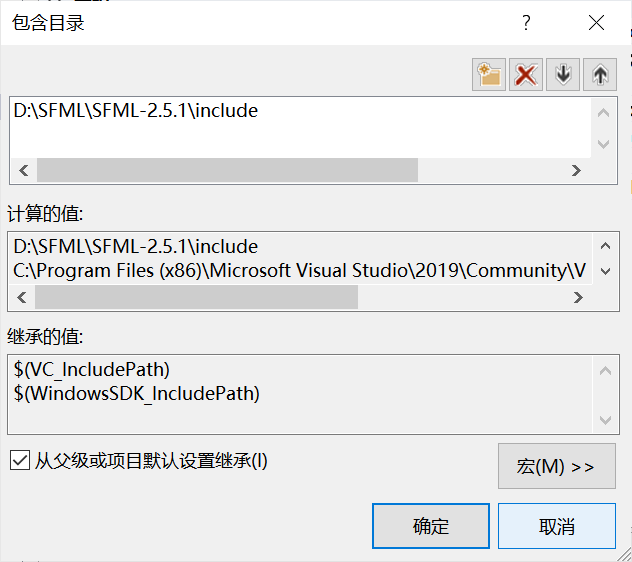Click left arrow of edit list horizontal scrollbar
This screenshot has height=562, width=632.
[23, 171]
